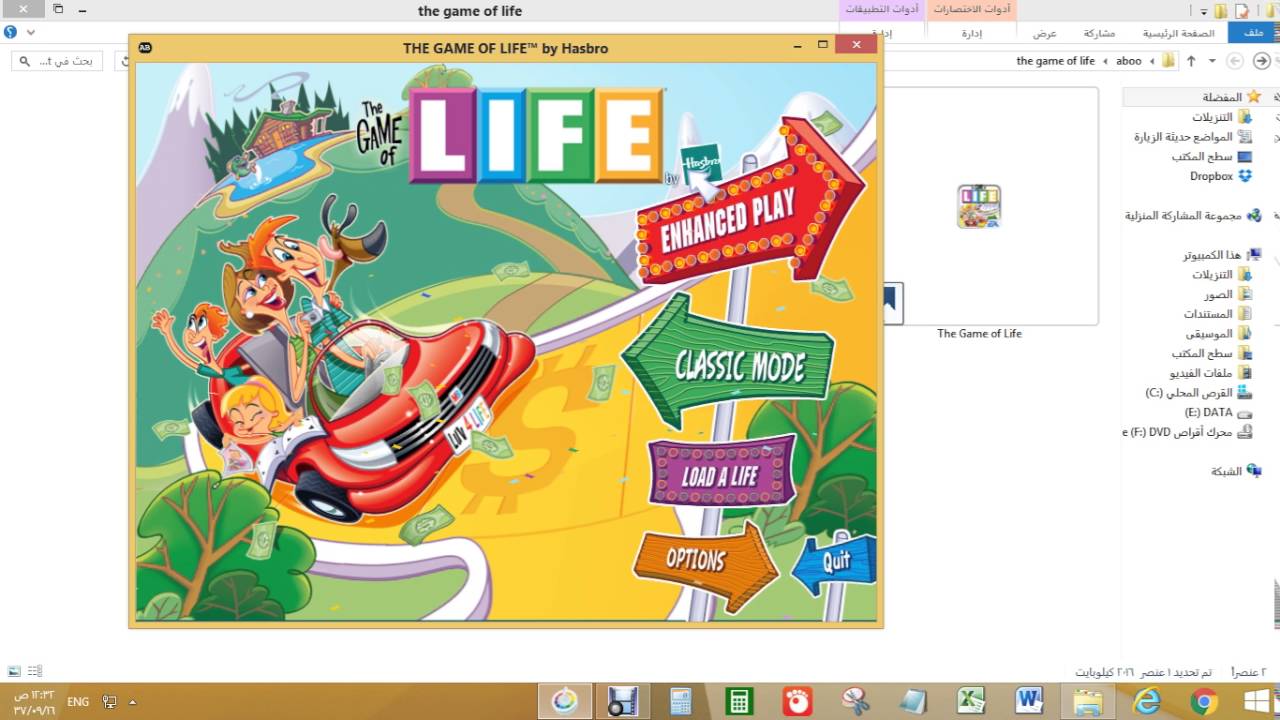Click the 'aboo' breadcrumb segment
The height and width of the screenshot is (720, 1280).
tap(1128, 61)
